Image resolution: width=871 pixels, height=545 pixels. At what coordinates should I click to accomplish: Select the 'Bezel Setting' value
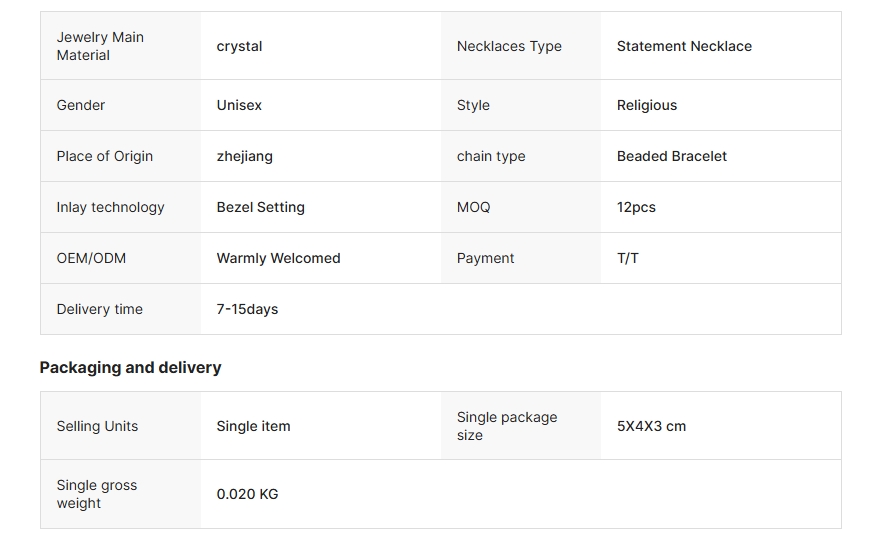(261, 207)
